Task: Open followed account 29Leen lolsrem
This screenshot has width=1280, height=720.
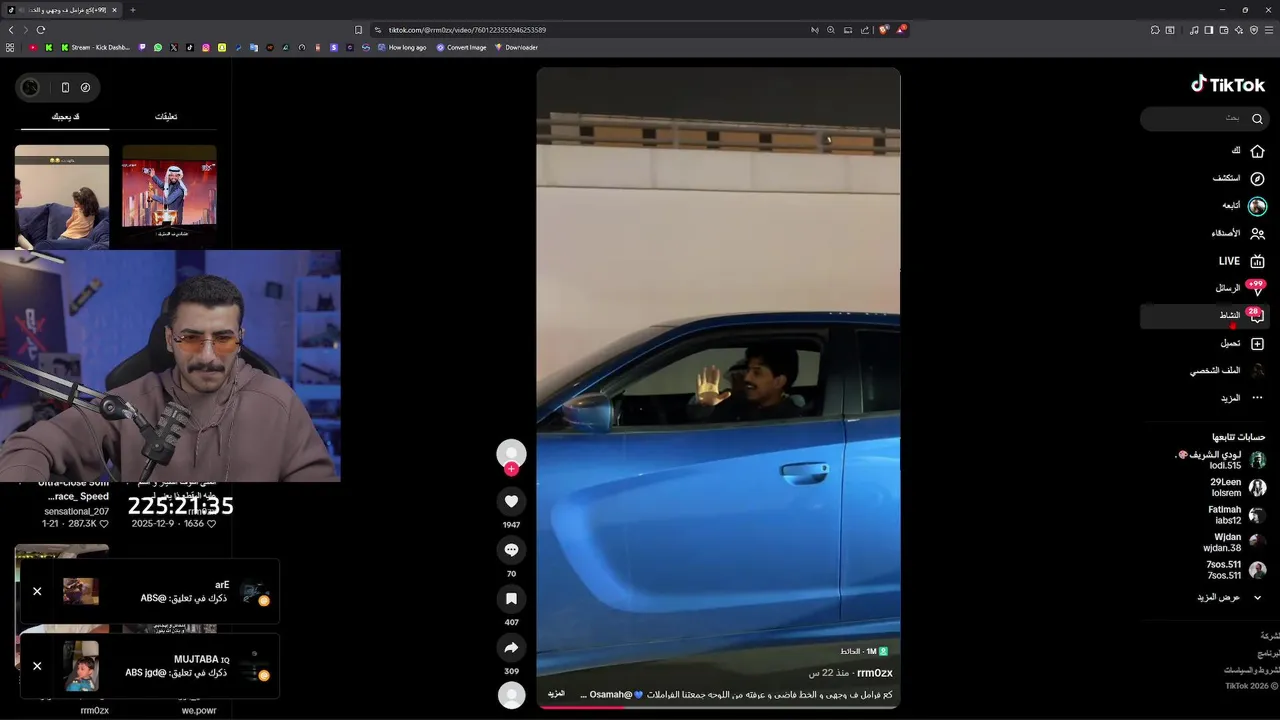Action: click(x=1237, y=487)
